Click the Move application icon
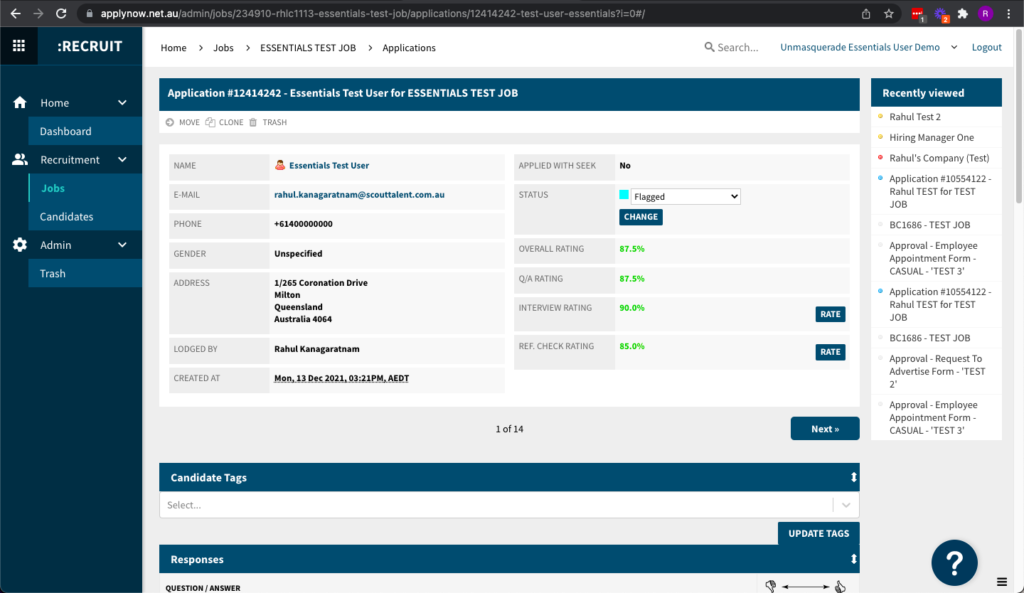 point(170,122)
